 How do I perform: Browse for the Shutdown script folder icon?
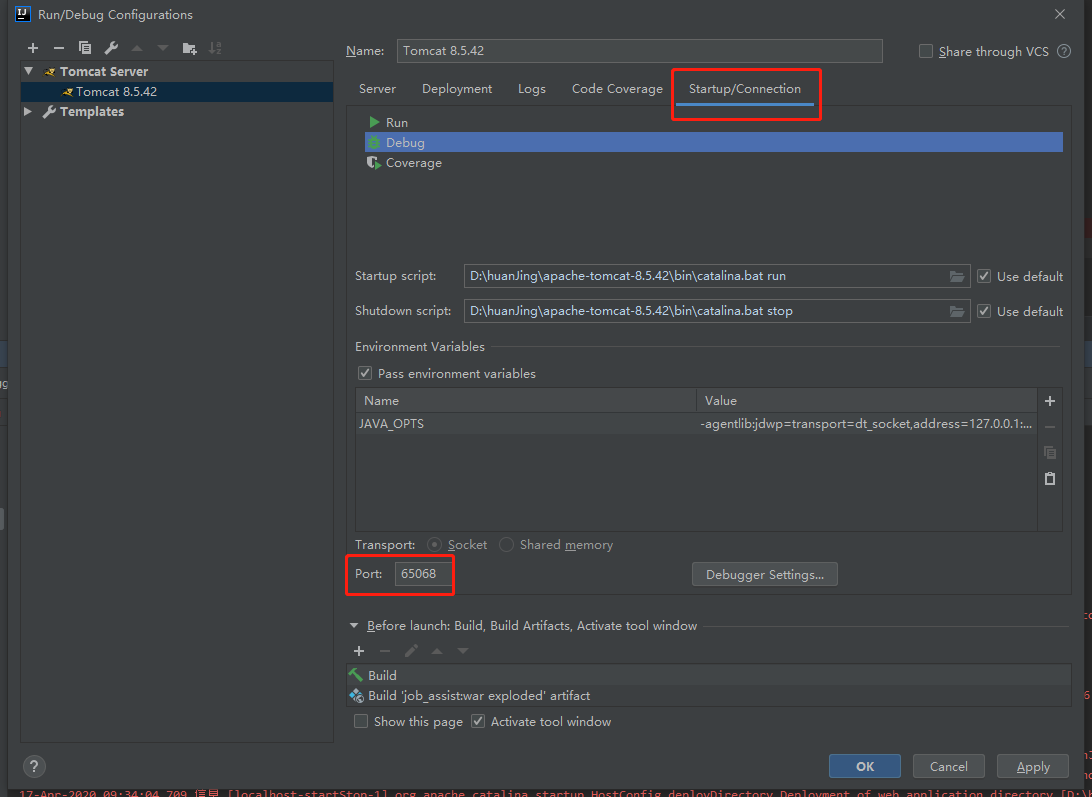tap(957, 311)
